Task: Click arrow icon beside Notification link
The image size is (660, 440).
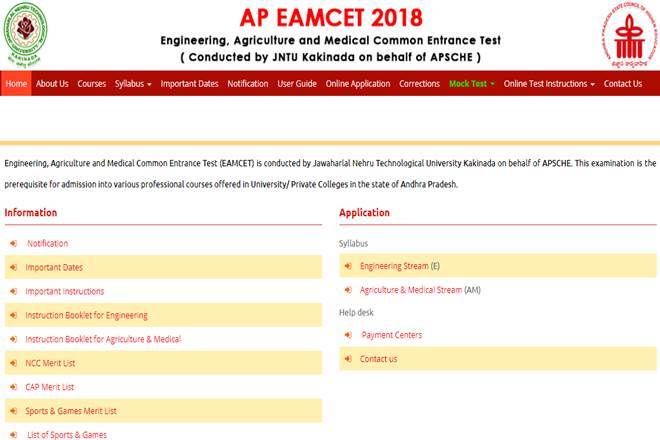Action: pyautogui.click(x=13, y=243)
